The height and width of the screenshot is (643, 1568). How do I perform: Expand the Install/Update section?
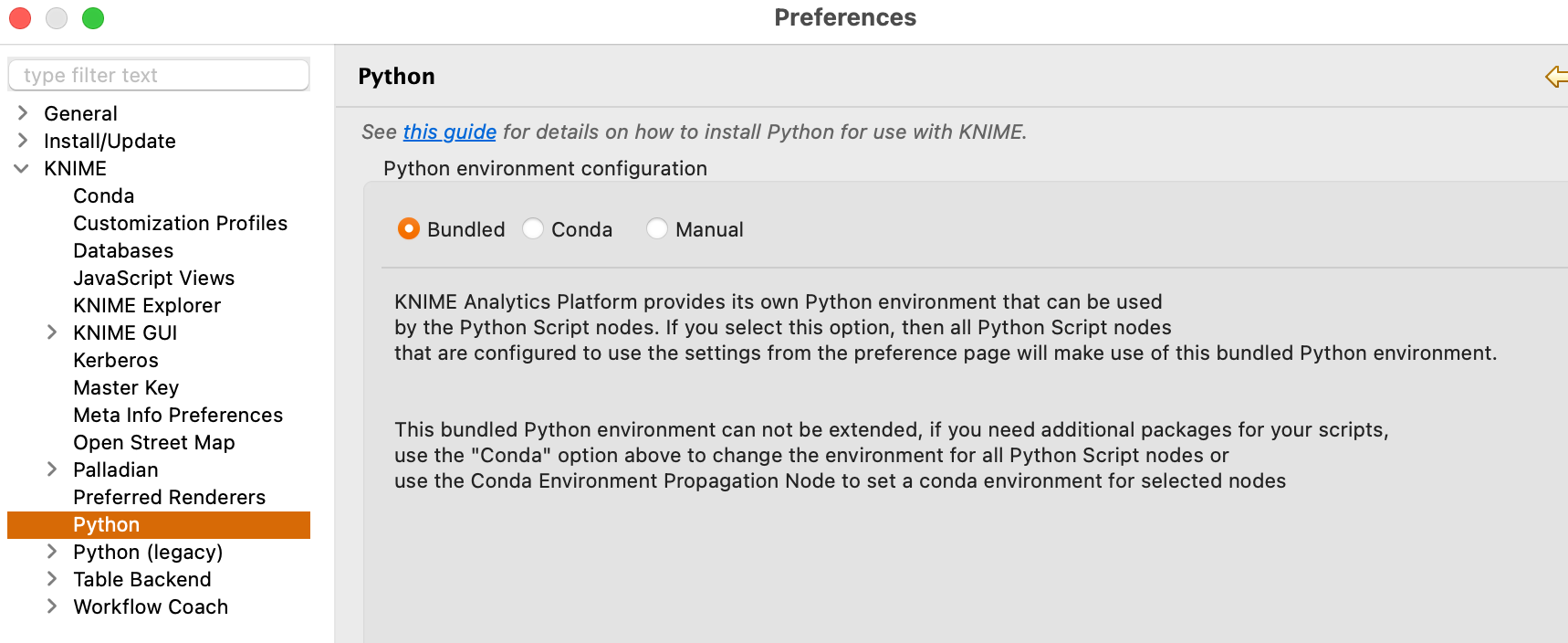coord(23,141)
